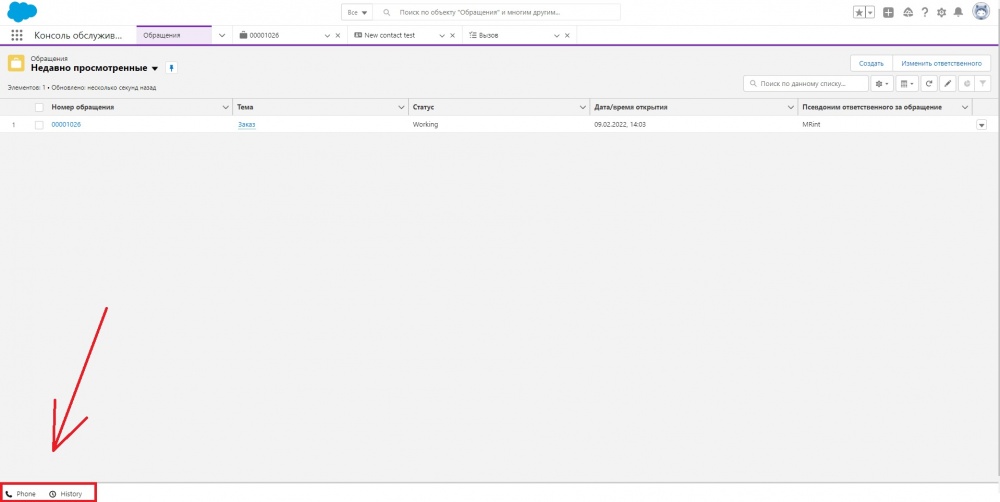1000x502 pixels.
Task: Open the Тема column menu chevron
Action: 401,107
